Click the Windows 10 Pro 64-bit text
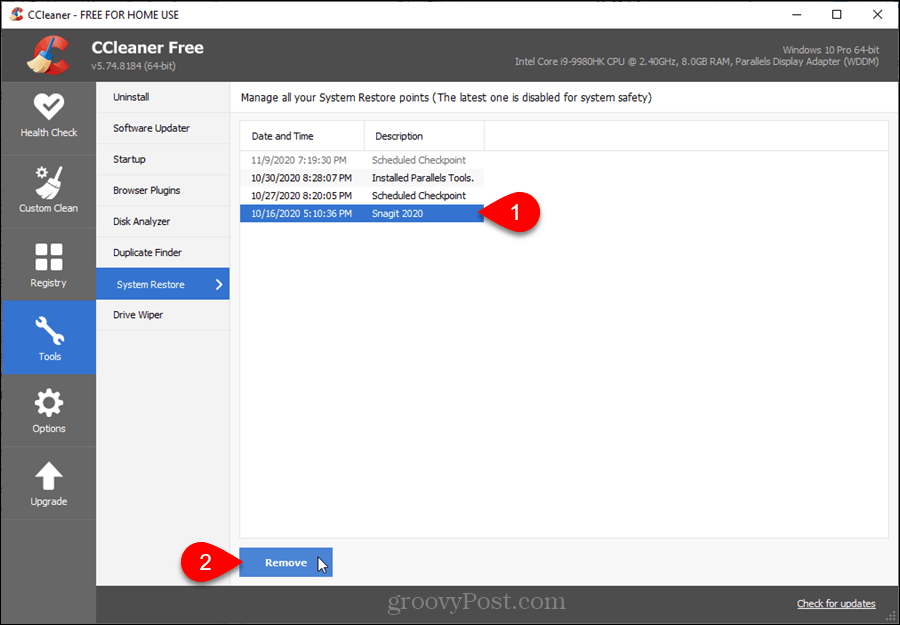The width and height of the screenshot is (900, 625). [x=831, y=50]
